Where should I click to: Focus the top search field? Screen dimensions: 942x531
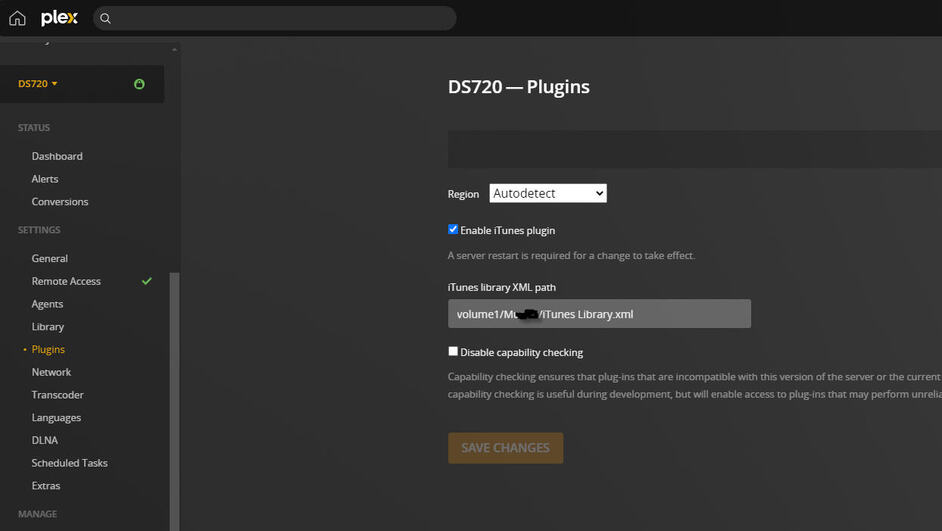click(x=275, y=19)
